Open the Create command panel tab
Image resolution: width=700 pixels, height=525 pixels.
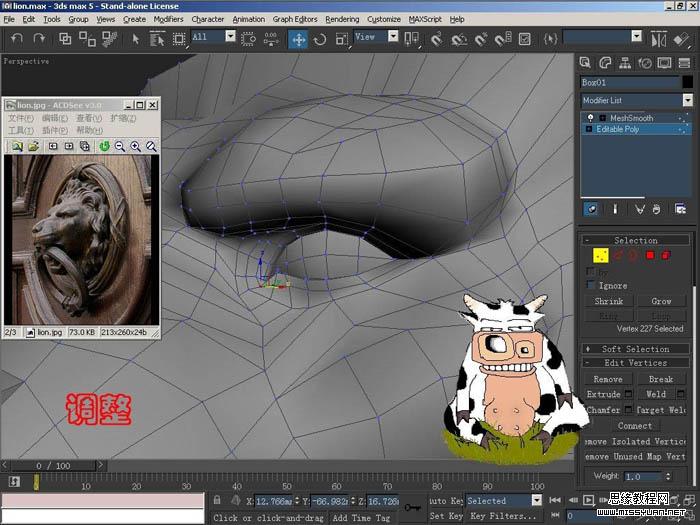585,63
